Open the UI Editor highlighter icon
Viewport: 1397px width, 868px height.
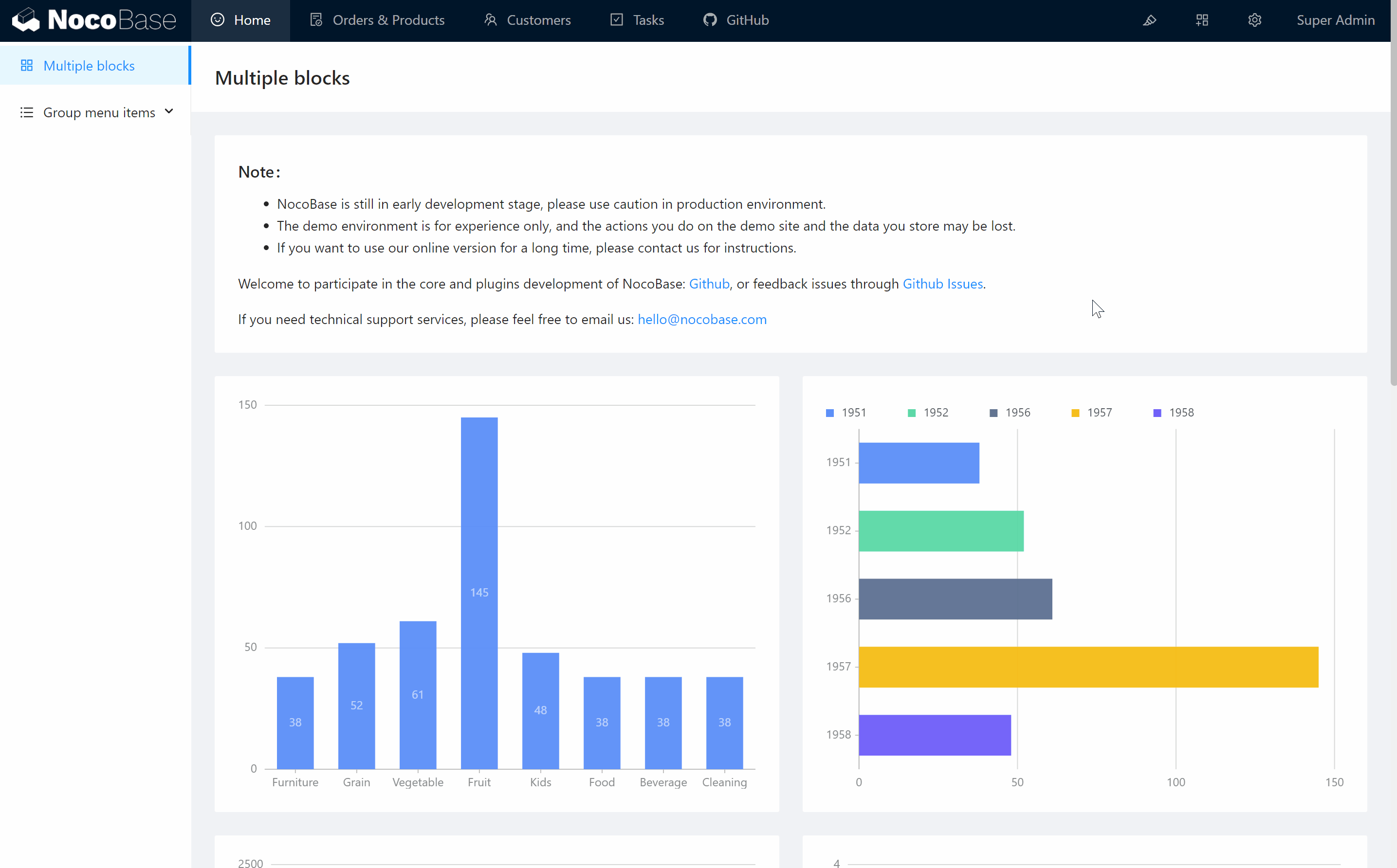pyautogui.click(x=1149, y=20)
